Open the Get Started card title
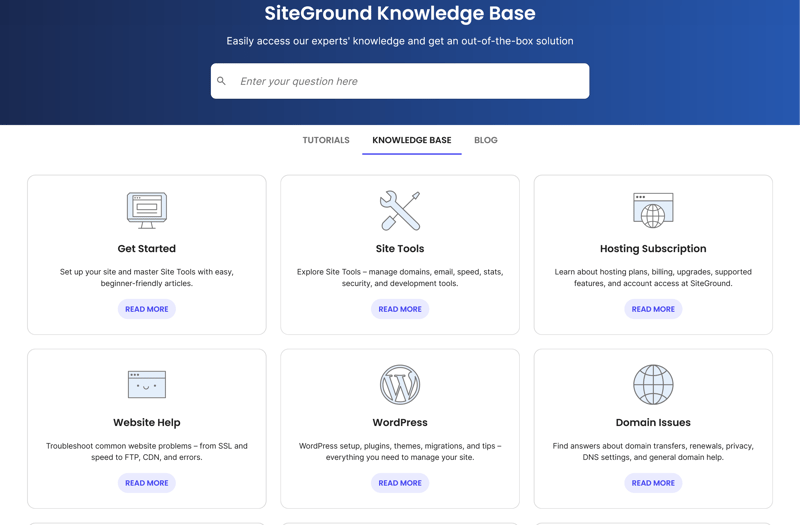The image size is (800, 525). tap(147, 248)
